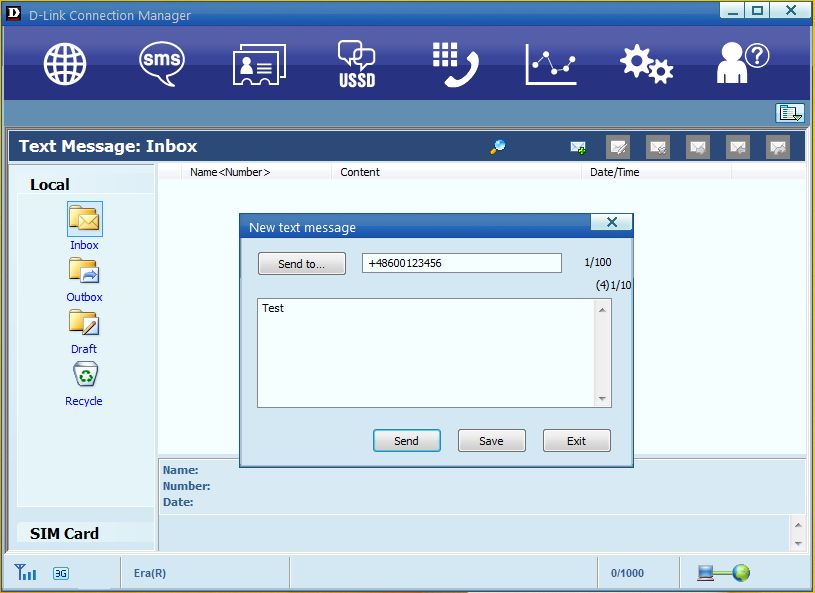Click the 0/1000 message counter
Image resolution: width=815 pixels, height=593 pixels.
627,573
